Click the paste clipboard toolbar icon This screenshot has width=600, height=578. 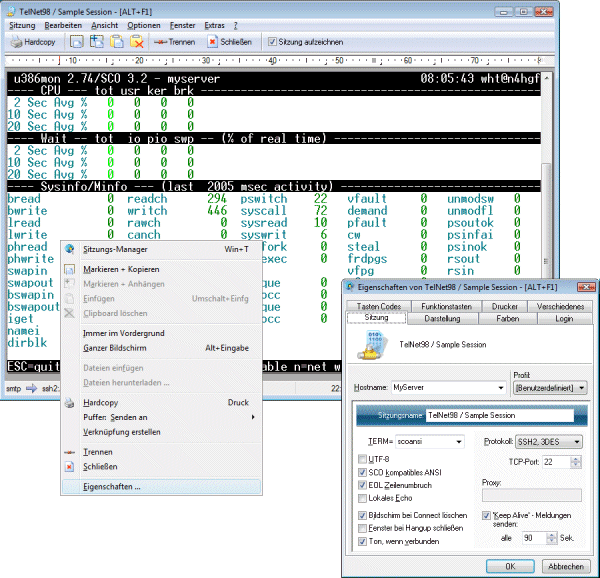(x=116, y=42)
